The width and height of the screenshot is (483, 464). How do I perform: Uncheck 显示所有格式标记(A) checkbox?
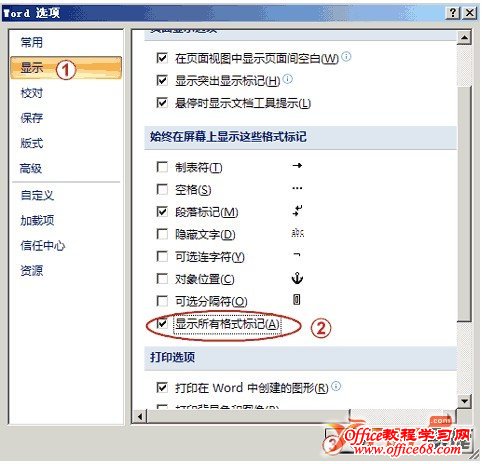click(162, 323)
